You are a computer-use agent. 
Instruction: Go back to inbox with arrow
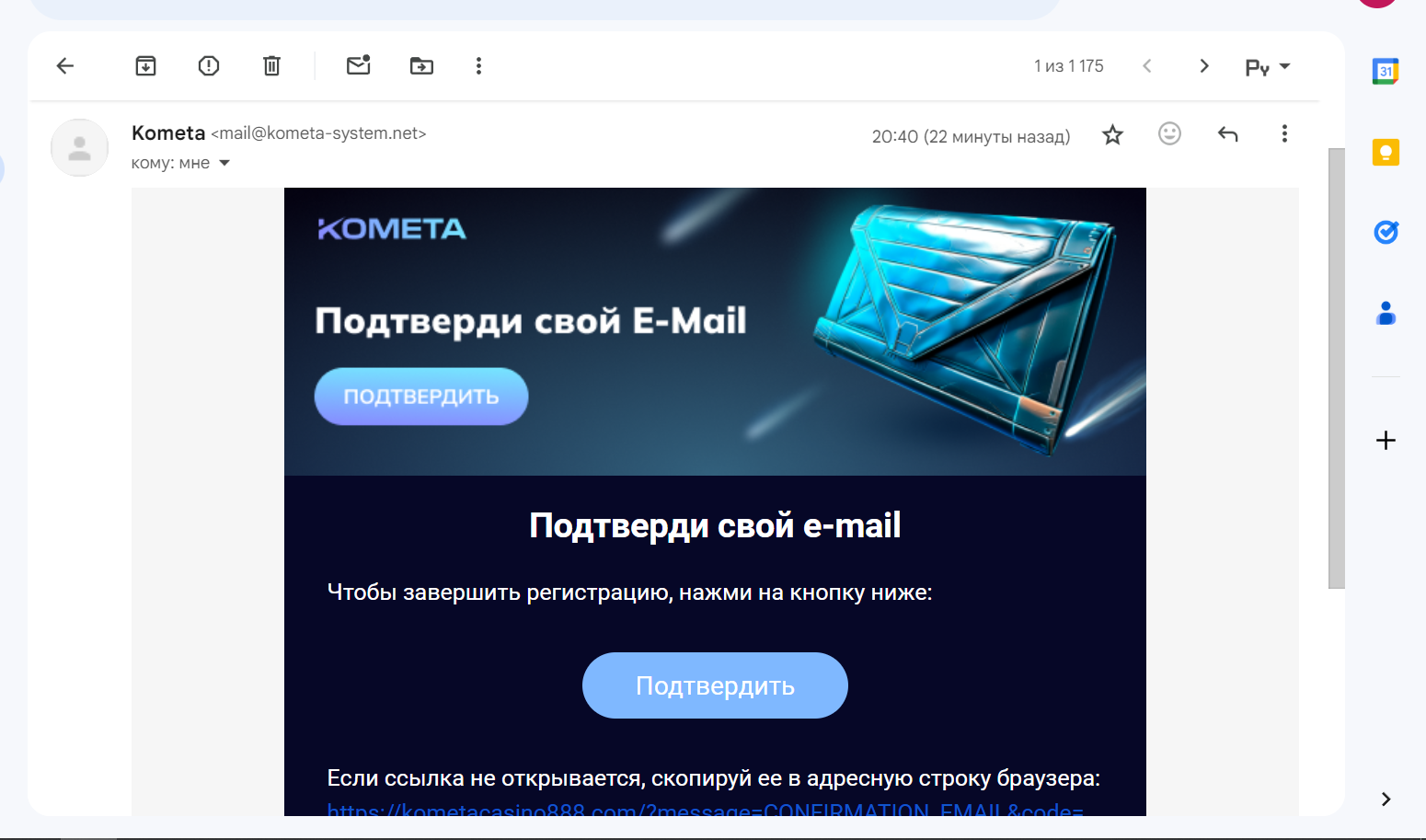click(x=64, y=65)
